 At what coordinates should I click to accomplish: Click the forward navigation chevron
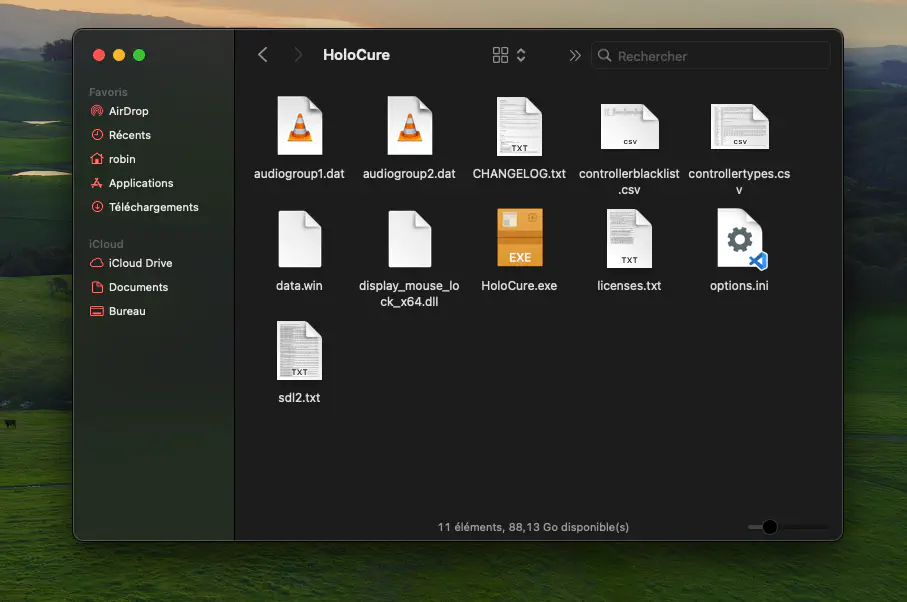point(297,55)
